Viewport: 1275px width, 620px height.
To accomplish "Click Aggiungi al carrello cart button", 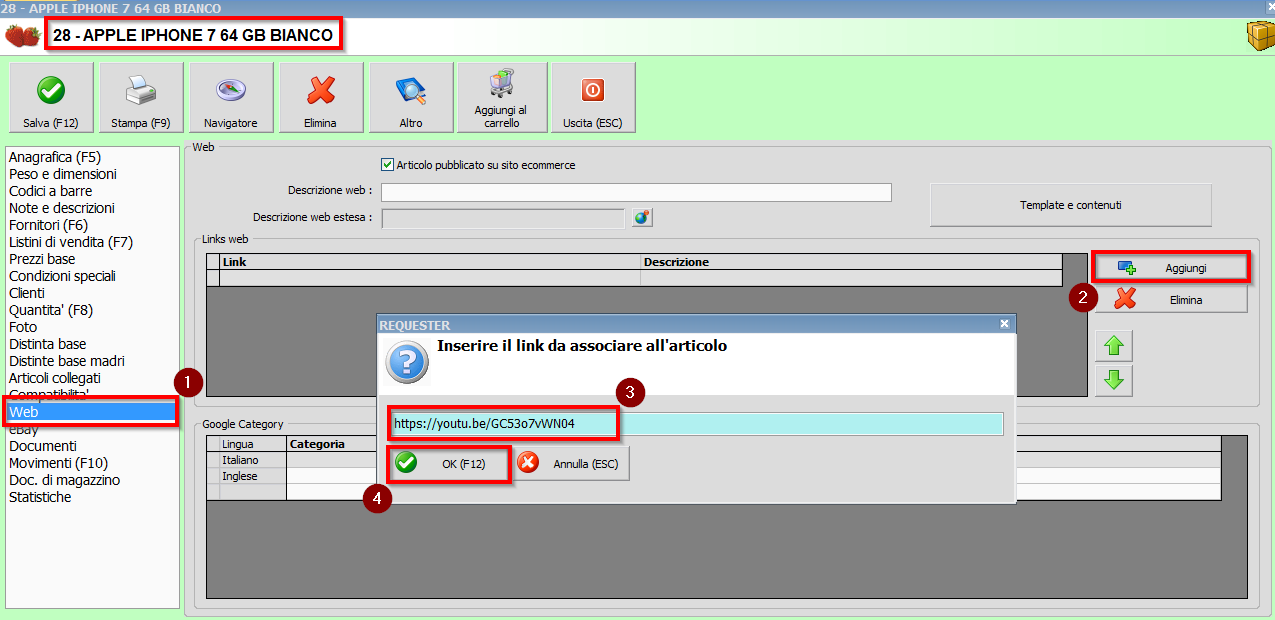I will coord(502,97).
